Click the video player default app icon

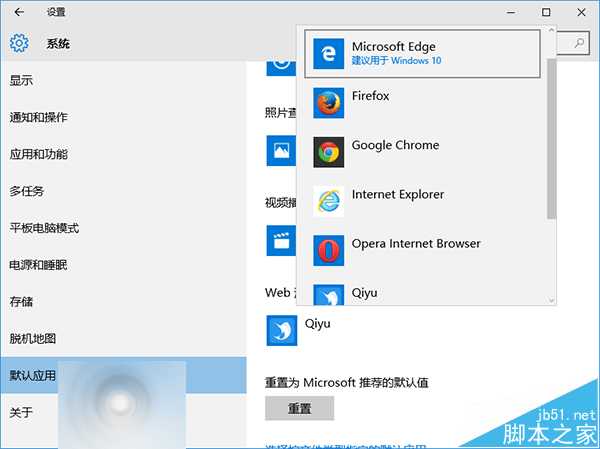pos(281,240)
